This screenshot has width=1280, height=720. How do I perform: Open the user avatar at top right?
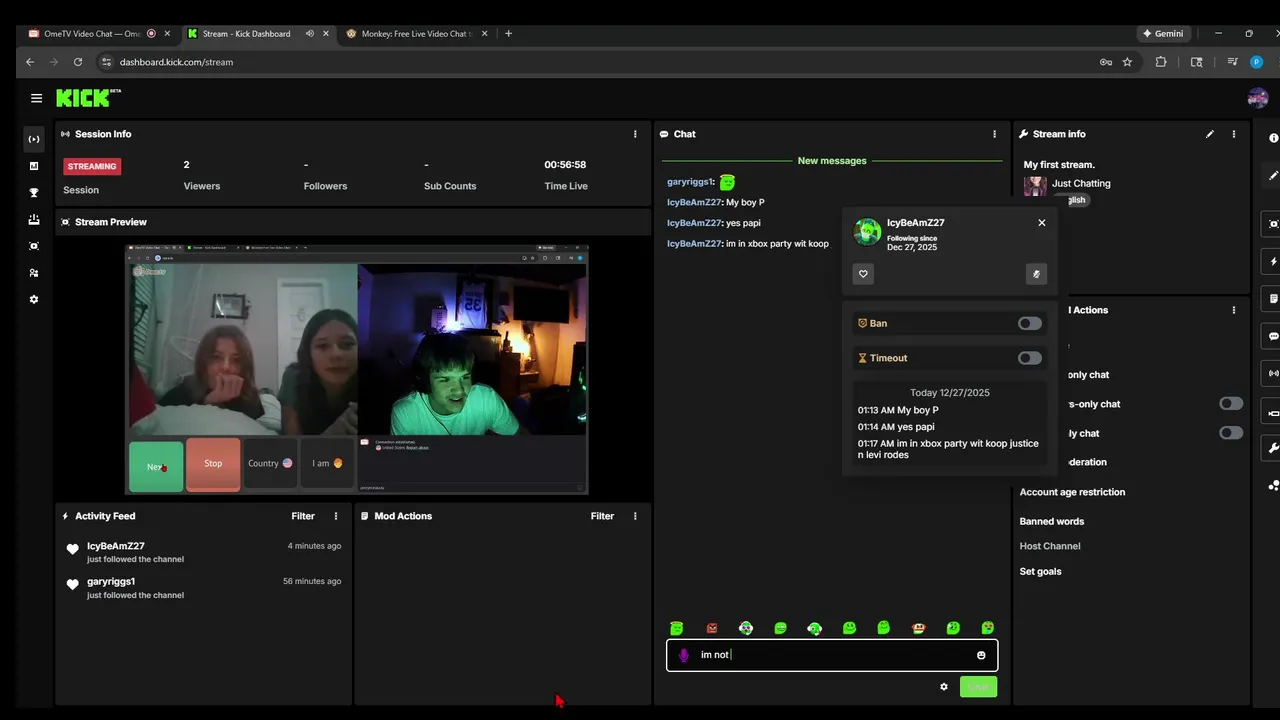tap(1258, 98)
